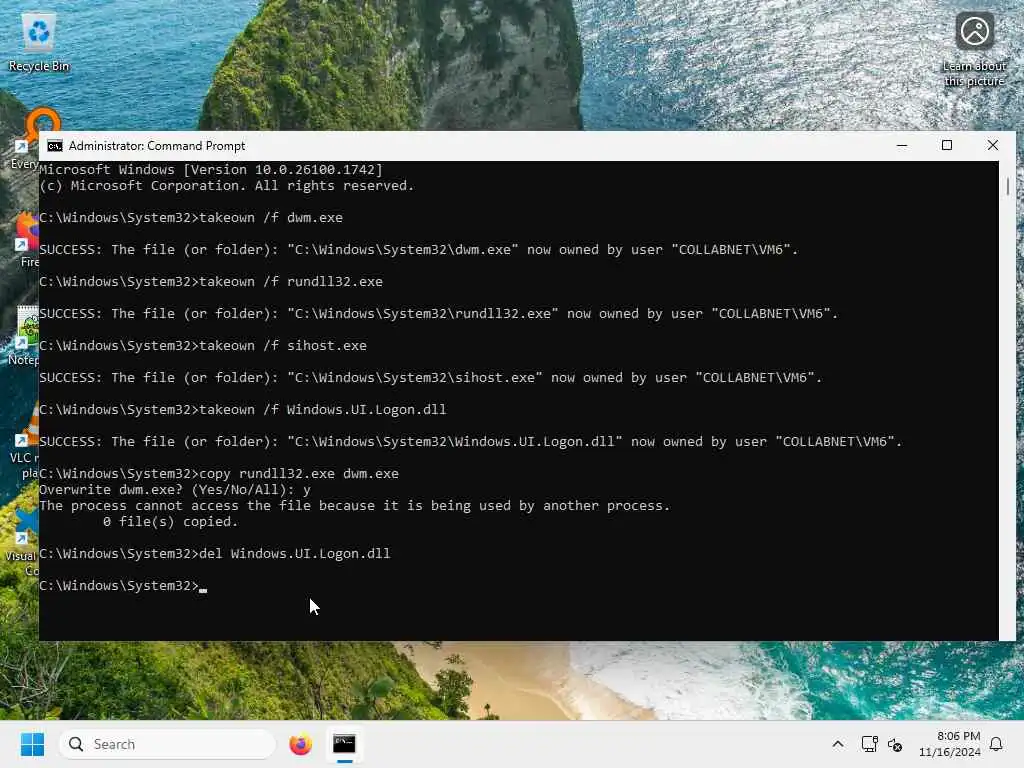Show hidden system tray icons
This screenshot has width=1024, height=768.
tap(838, 744)
